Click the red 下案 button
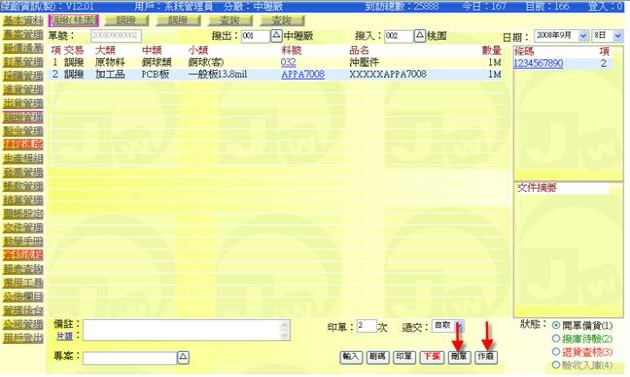The image size is (630, 377). coord(432,357)
